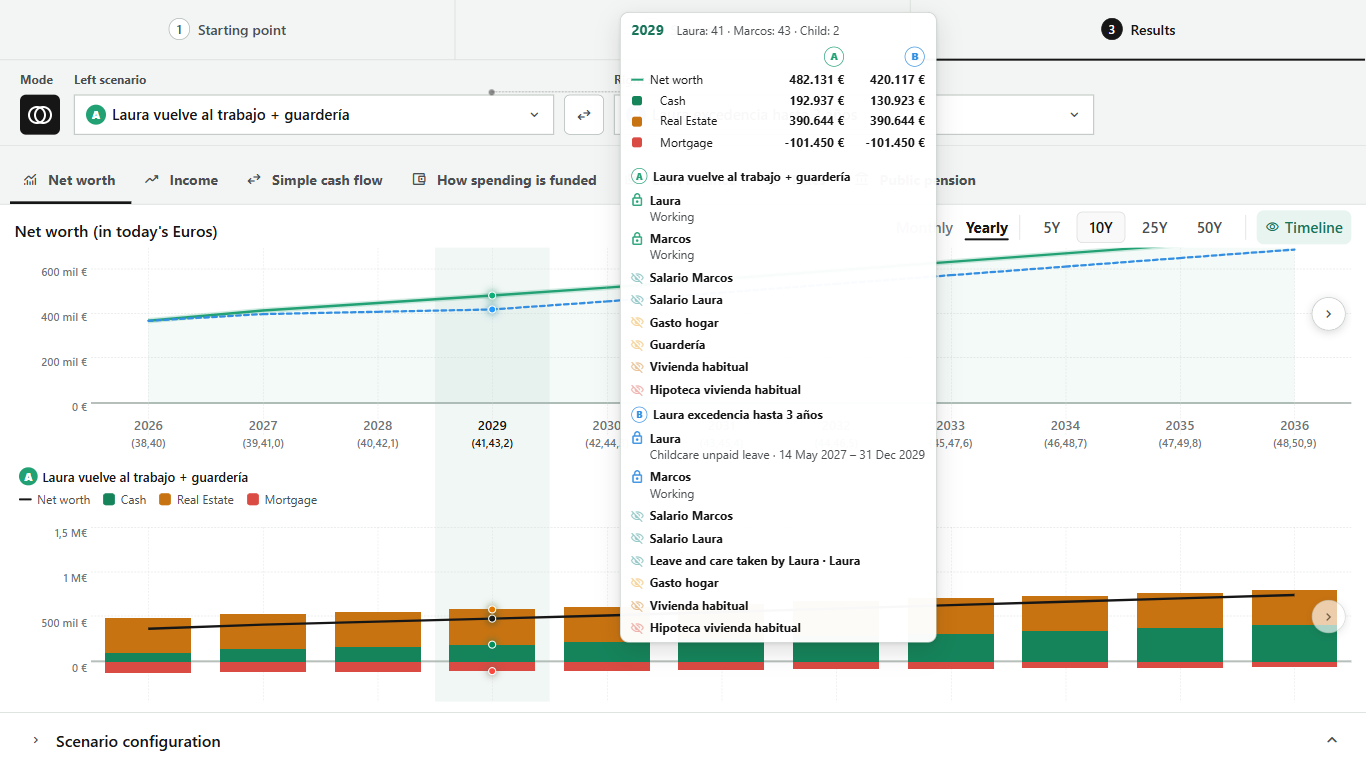1366x768 pixels.
Task: Click Mortgage in the bar chart legend
Action: tap(282, 500)
